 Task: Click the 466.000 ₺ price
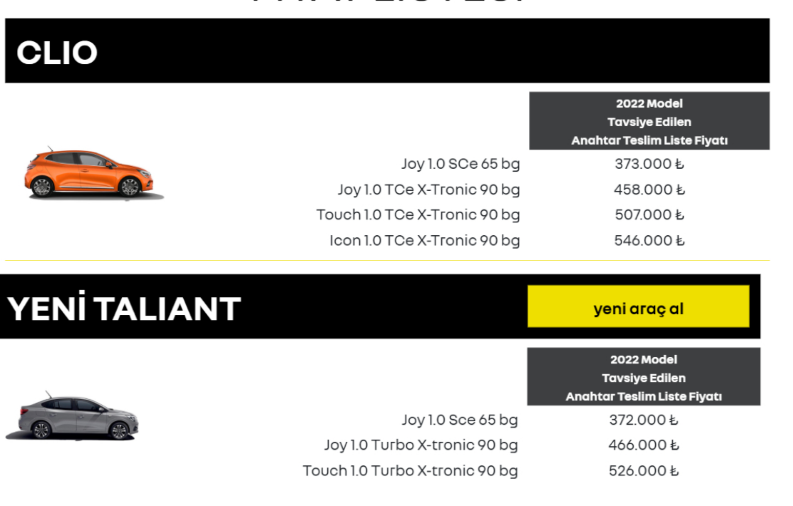click(643, 445)
